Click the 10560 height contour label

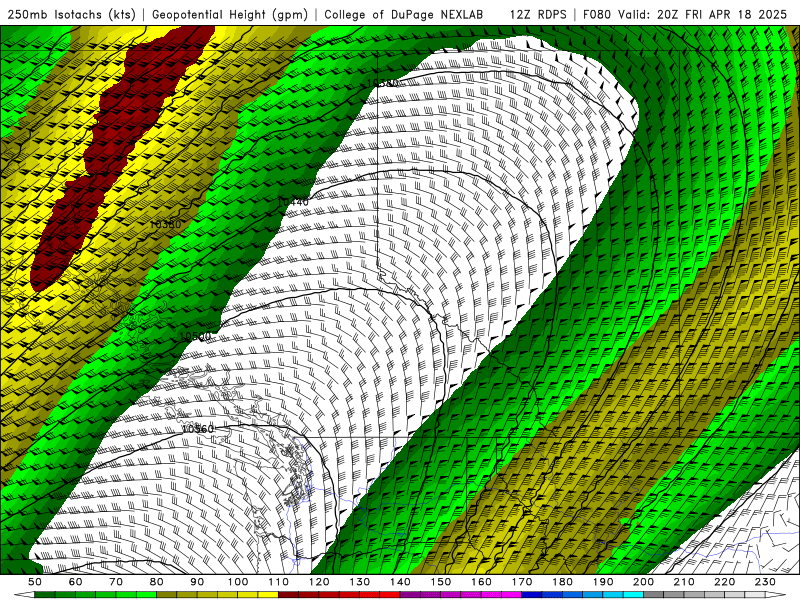click(198, 429)
